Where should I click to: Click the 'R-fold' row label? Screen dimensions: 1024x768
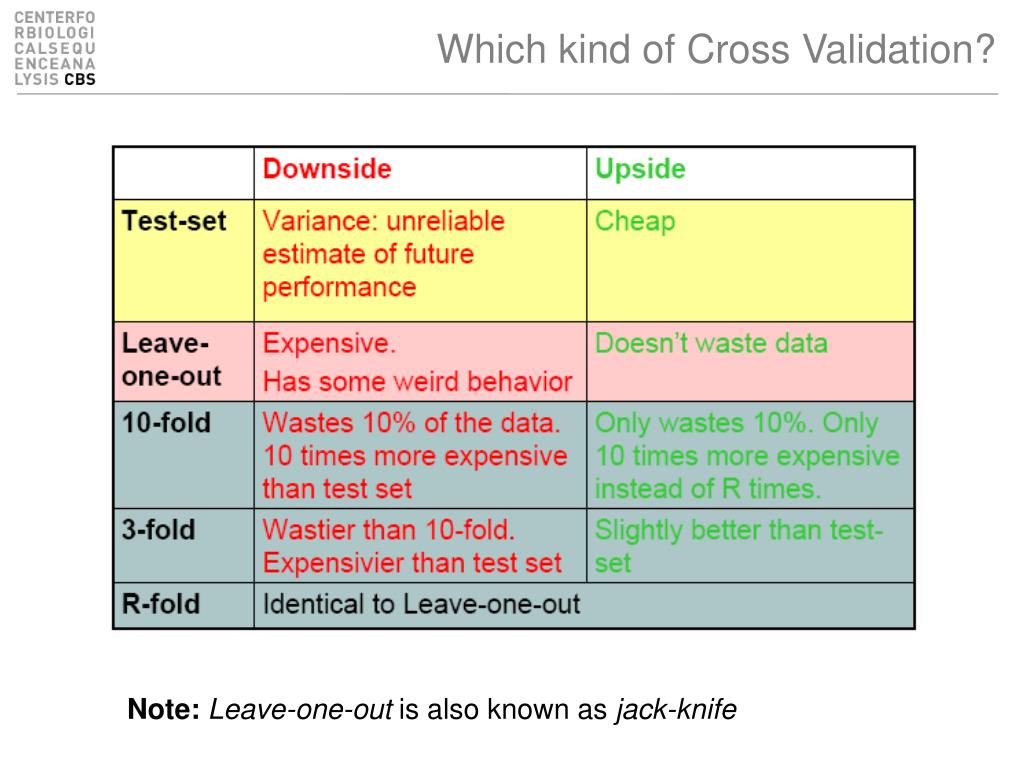(161, 603)
